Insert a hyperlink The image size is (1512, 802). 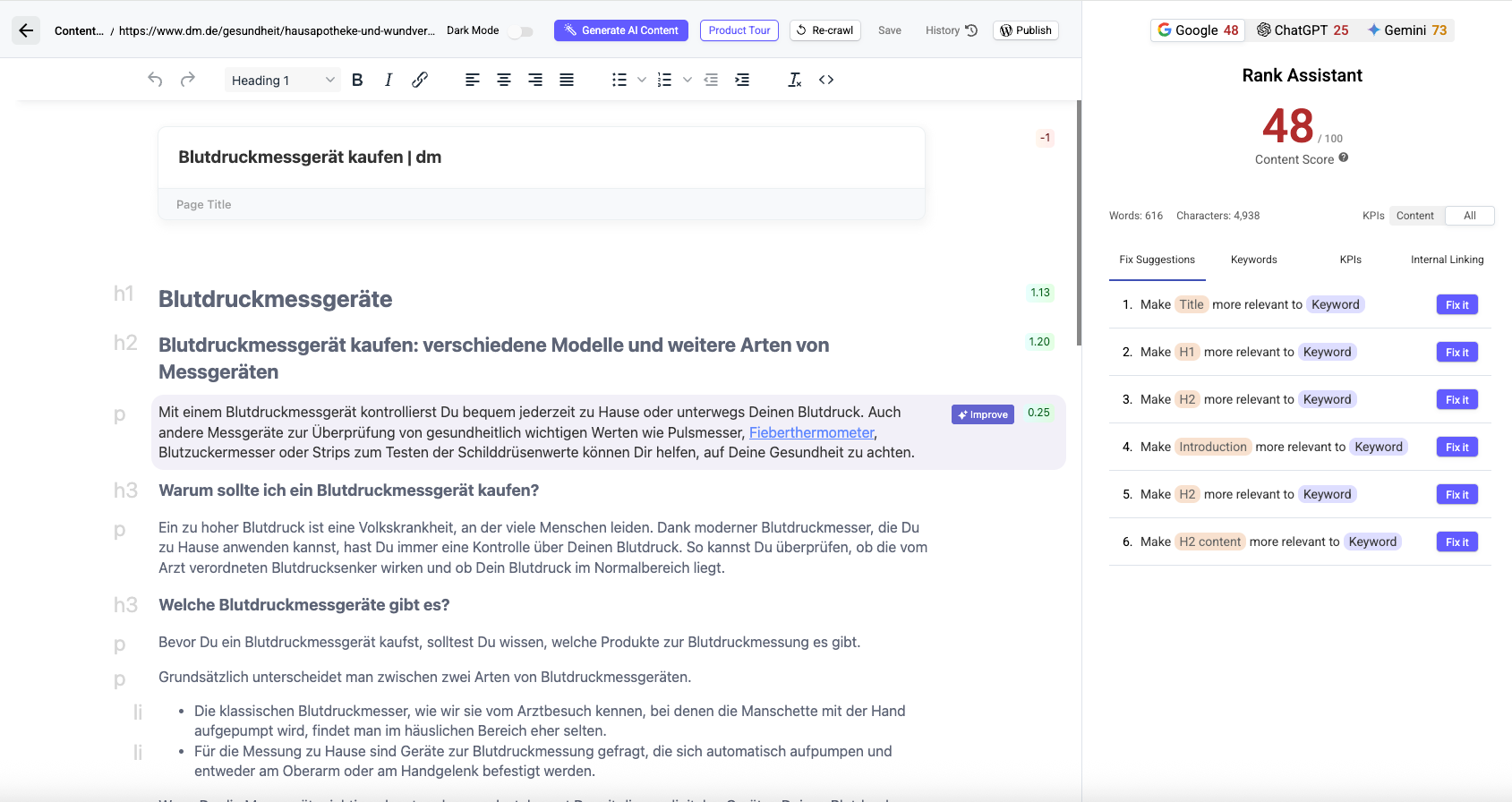click(x=419, y=80)
